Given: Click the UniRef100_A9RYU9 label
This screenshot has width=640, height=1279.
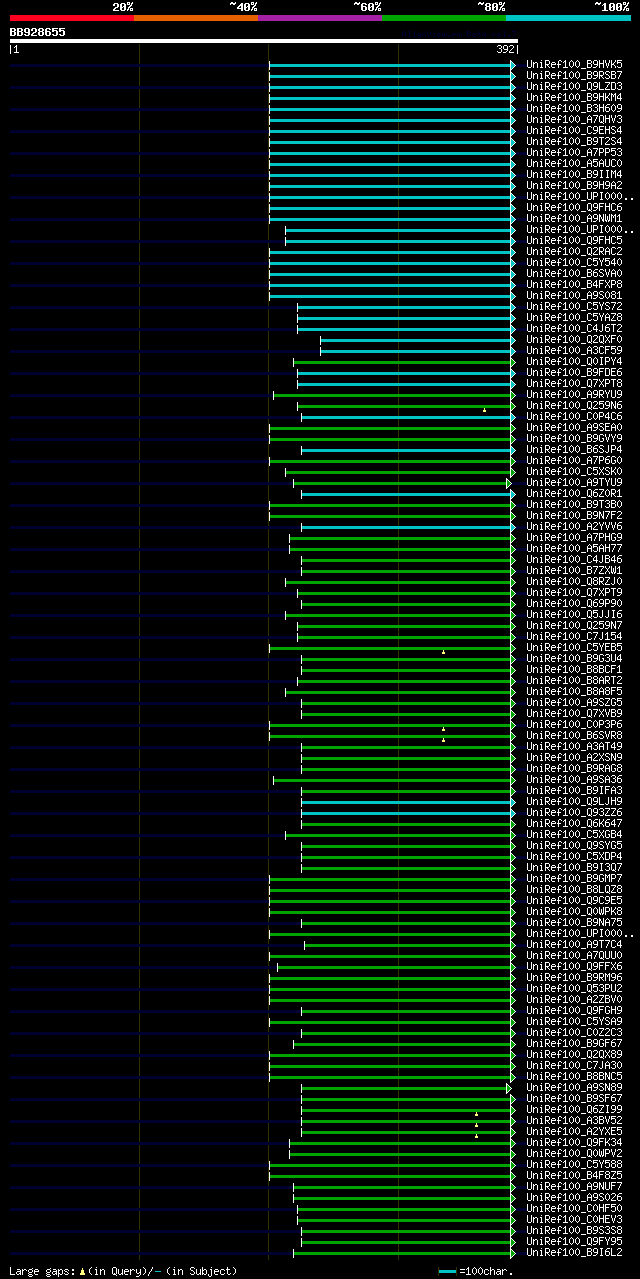Looking at the screenshot, I should [x=574, y=394].
